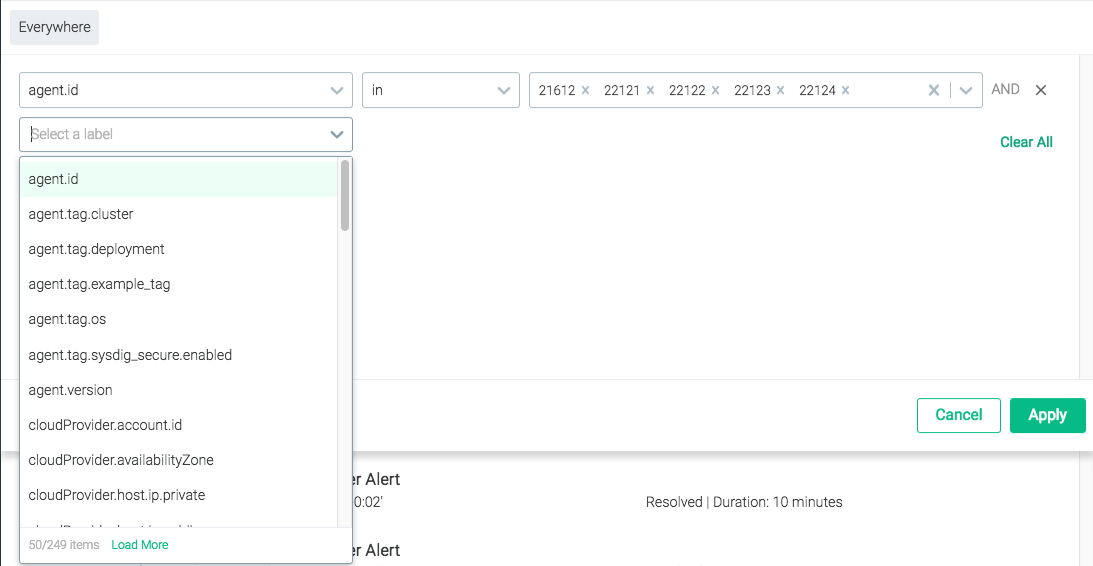Remove the 21612 value chip
1093x566 pixels.
pos(586,90)
